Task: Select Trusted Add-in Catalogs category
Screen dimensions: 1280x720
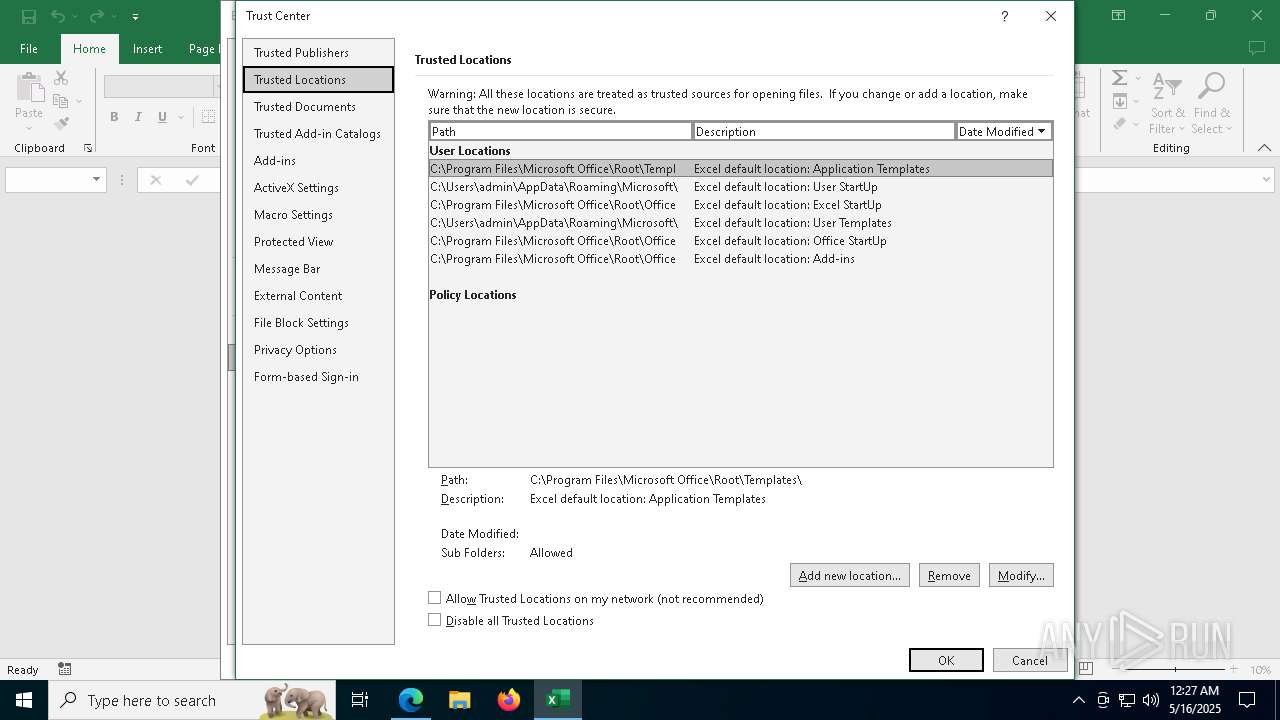Action: [318, 134]
